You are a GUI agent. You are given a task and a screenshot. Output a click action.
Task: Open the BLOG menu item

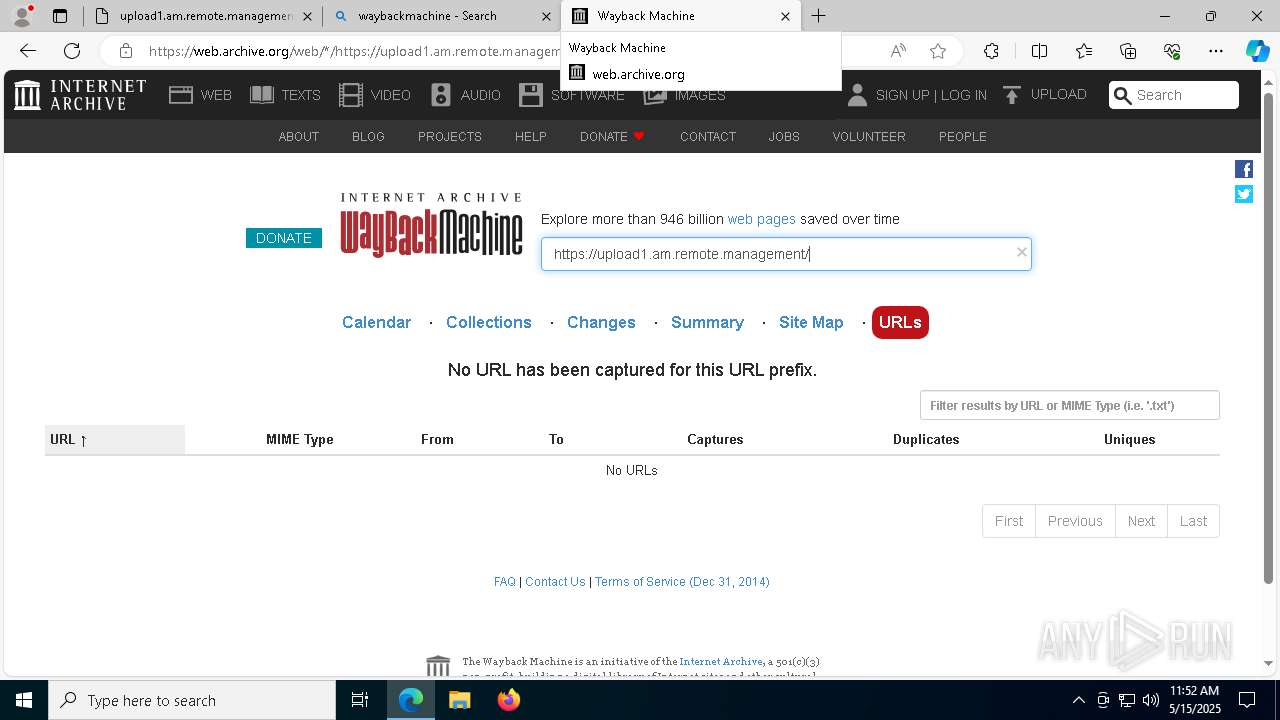pos(368,137)
